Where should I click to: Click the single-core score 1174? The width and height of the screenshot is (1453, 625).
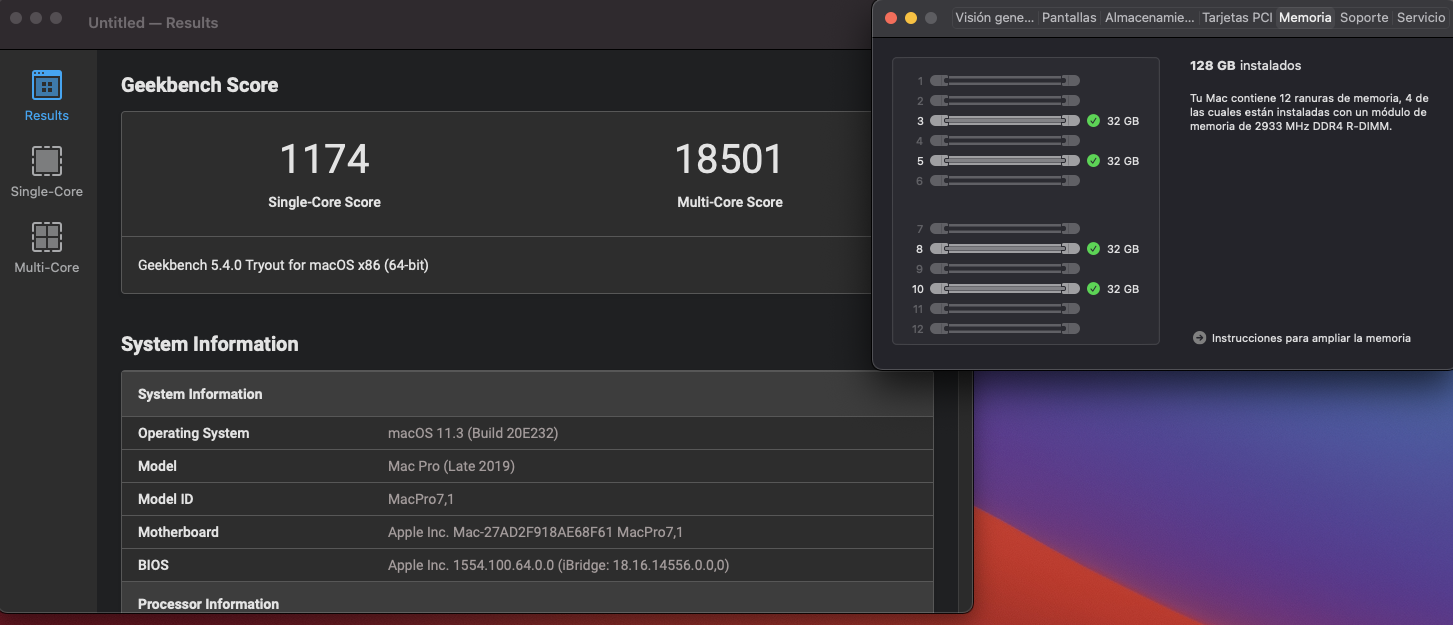pos(324,159)
